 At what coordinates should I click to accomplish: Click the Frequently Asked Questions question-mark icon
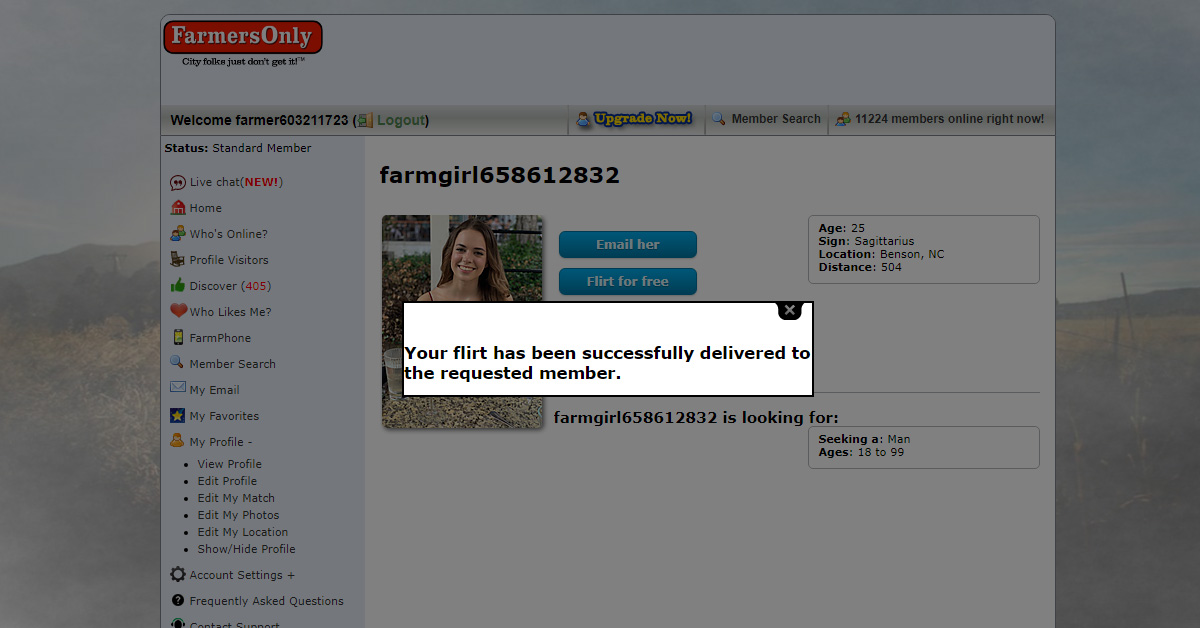pyautogui.click(x=178, y=601)
